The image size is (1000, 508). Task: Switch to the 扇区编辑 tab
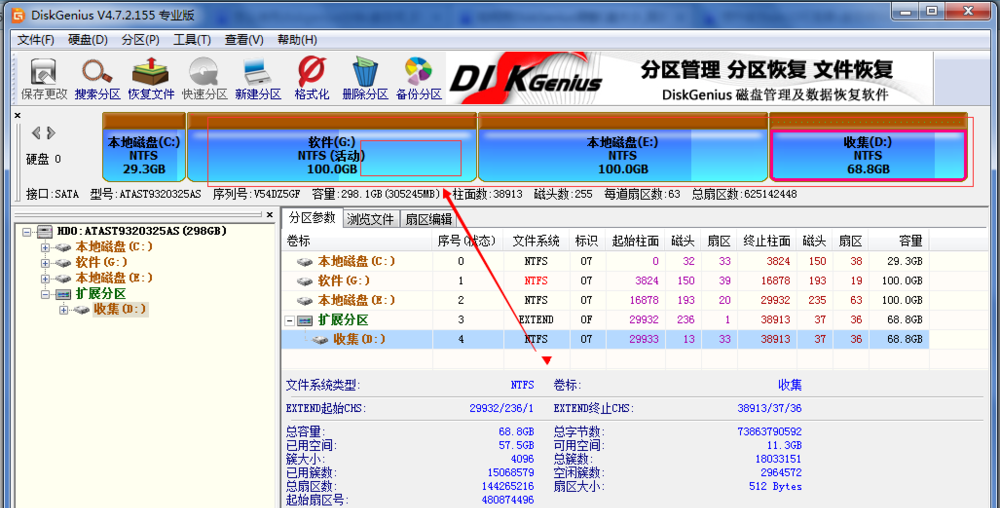point(429,219)
